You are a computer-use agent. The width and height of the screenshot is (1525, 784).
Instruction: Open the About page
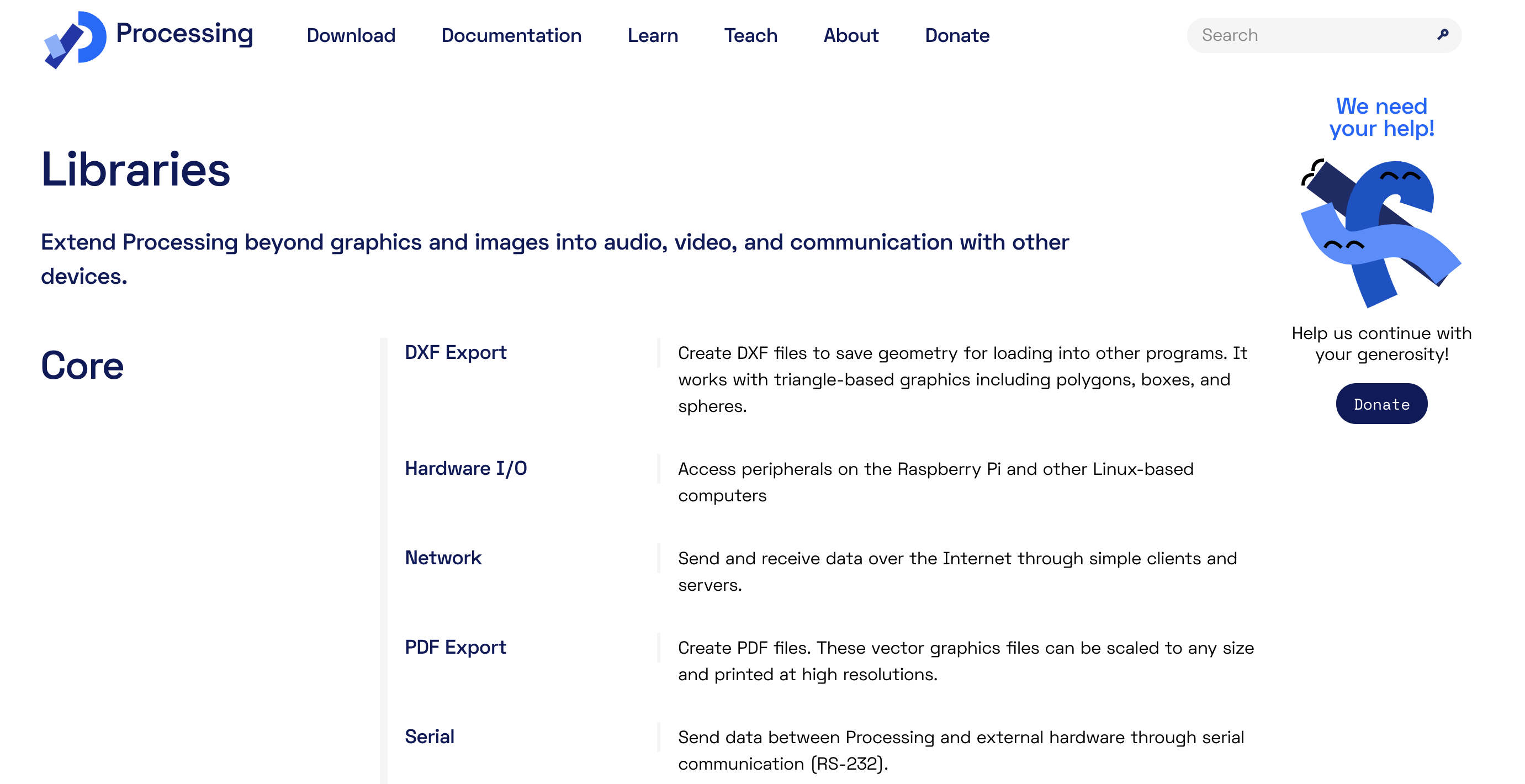pyautogui.click(x=851, y=35)
